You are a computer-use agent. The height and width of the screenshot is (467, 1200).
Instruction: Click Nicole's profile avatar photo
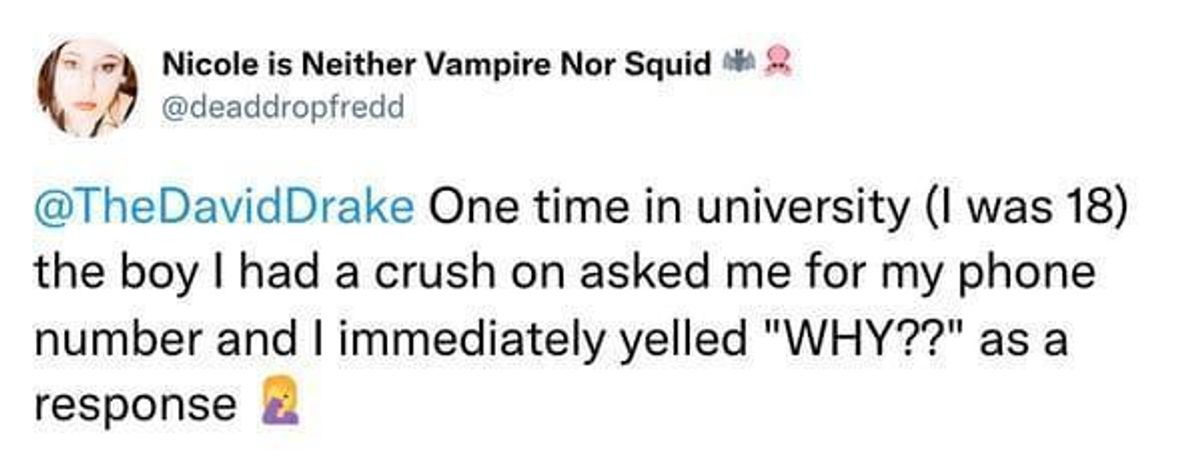point(87,86)
